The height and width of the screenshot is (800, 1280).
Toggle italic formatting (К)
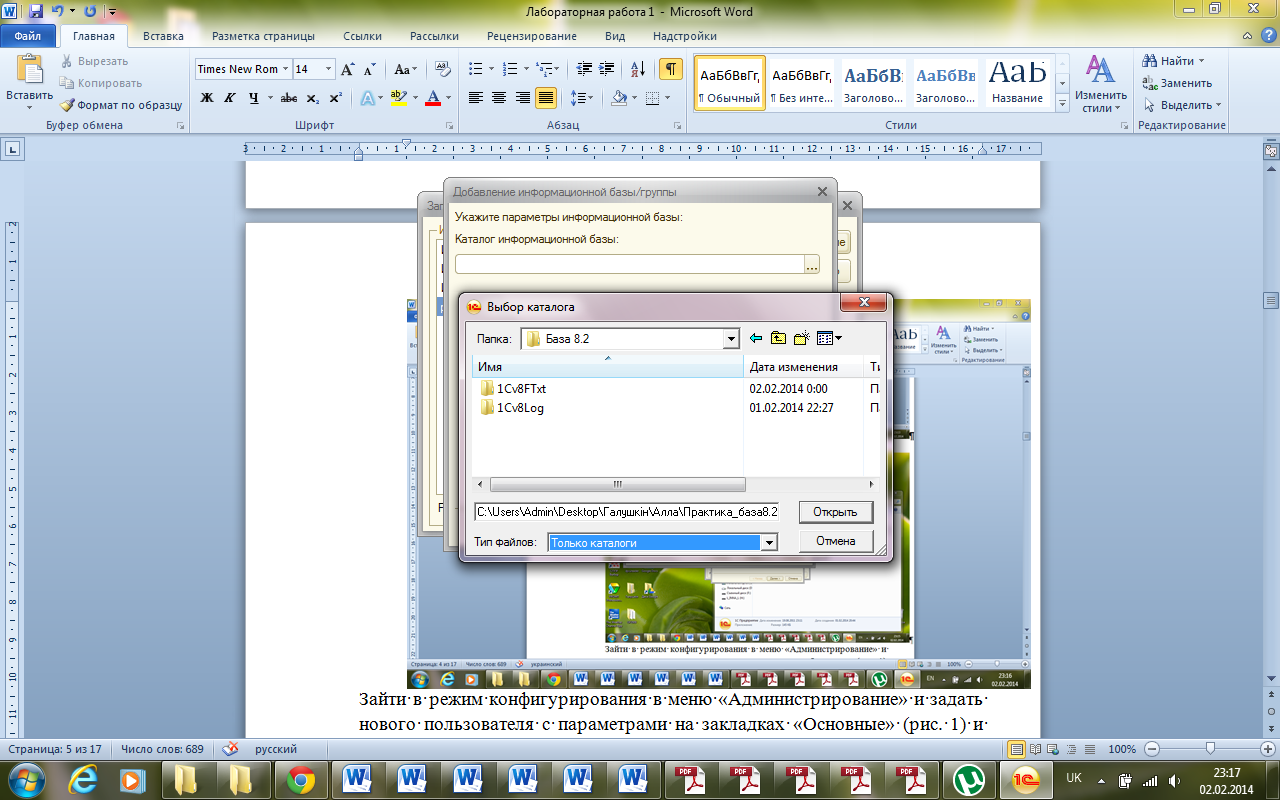(230, 98)
